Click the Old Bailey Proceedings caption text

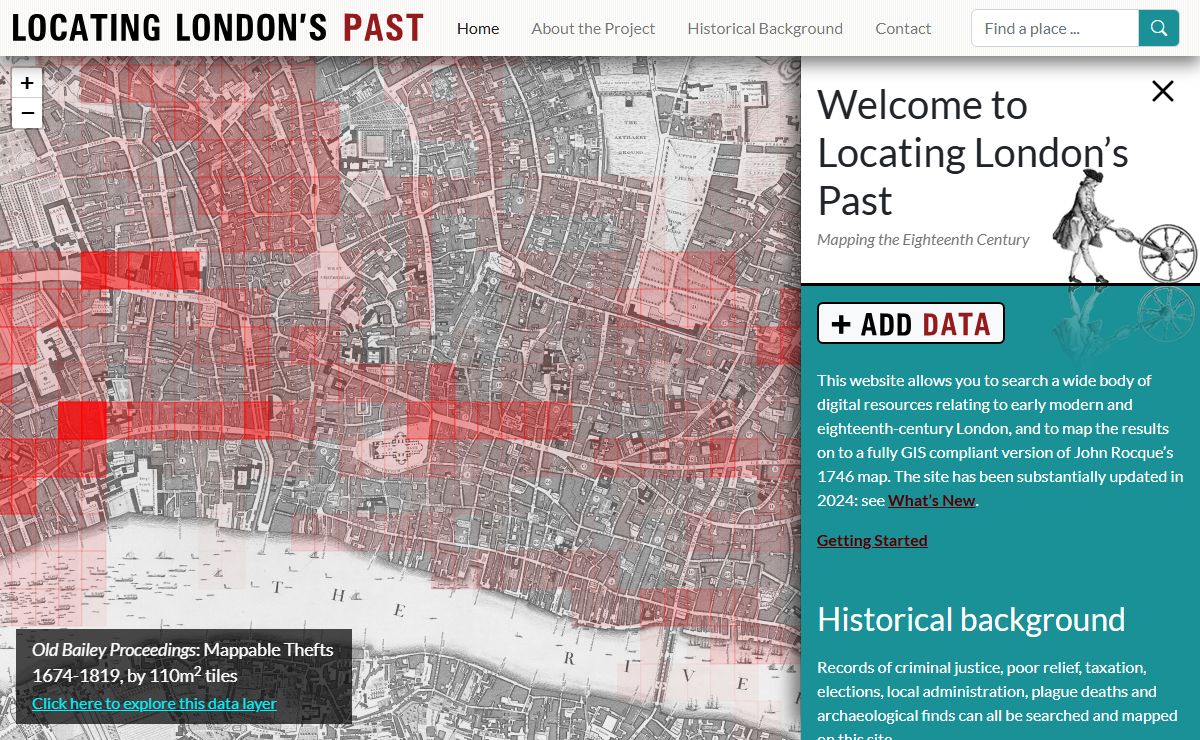(x=183, y=662)
